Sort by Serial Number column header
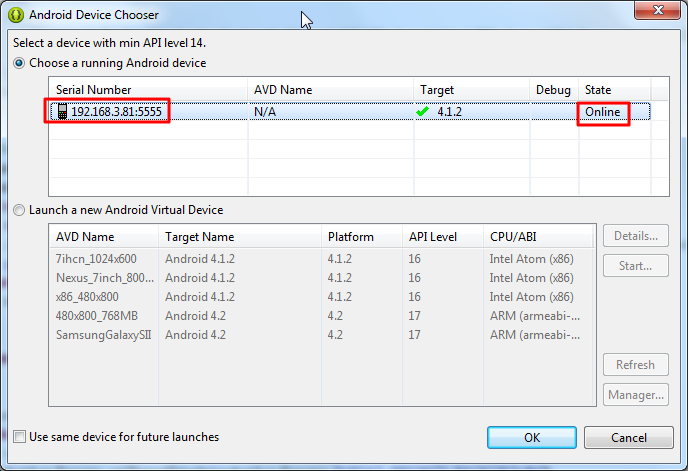Screen dimensions: 688x471 pyautogui.click(x=148, y=90)
